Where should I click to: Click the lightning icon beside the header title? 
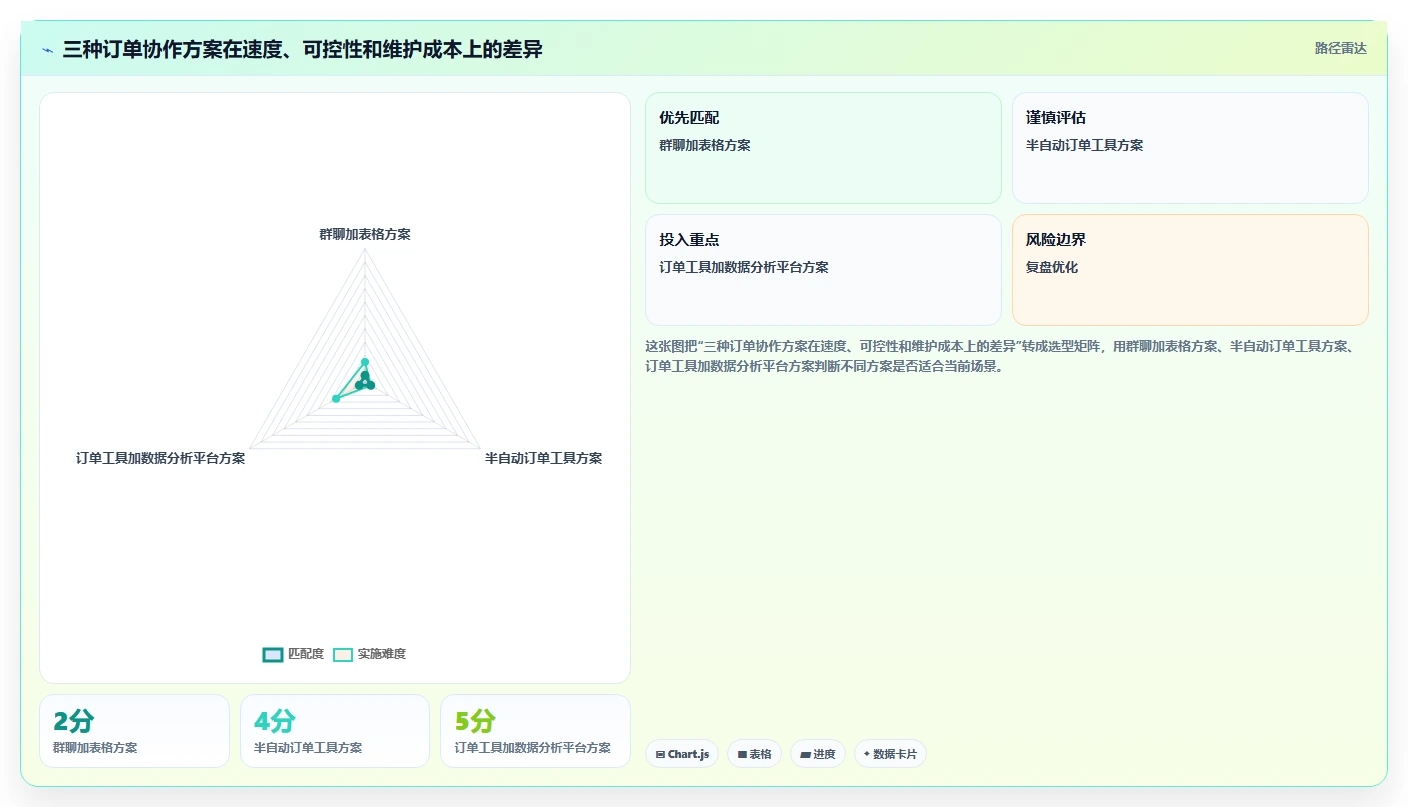point(48,50)
